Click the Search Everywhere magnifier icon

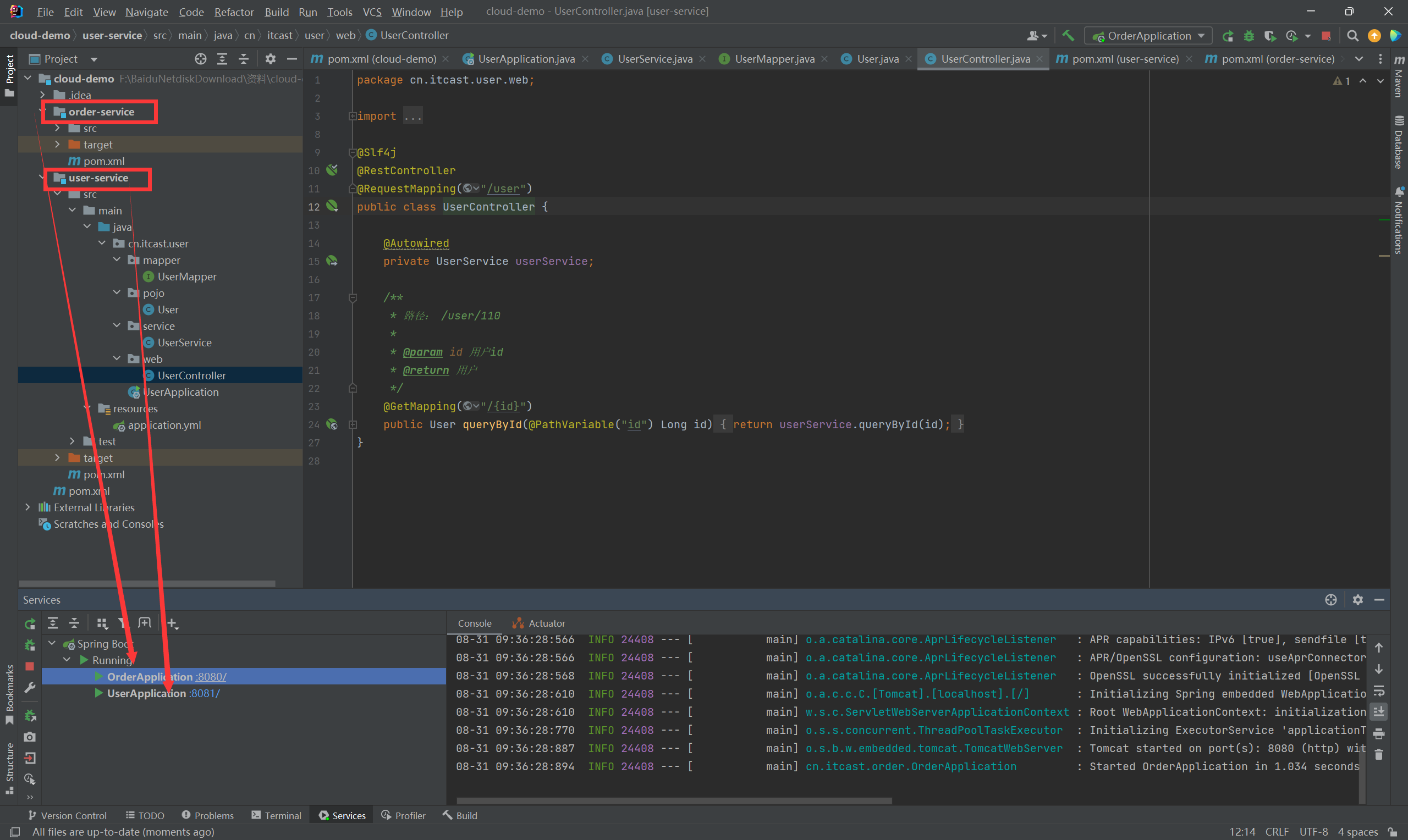1352,36
